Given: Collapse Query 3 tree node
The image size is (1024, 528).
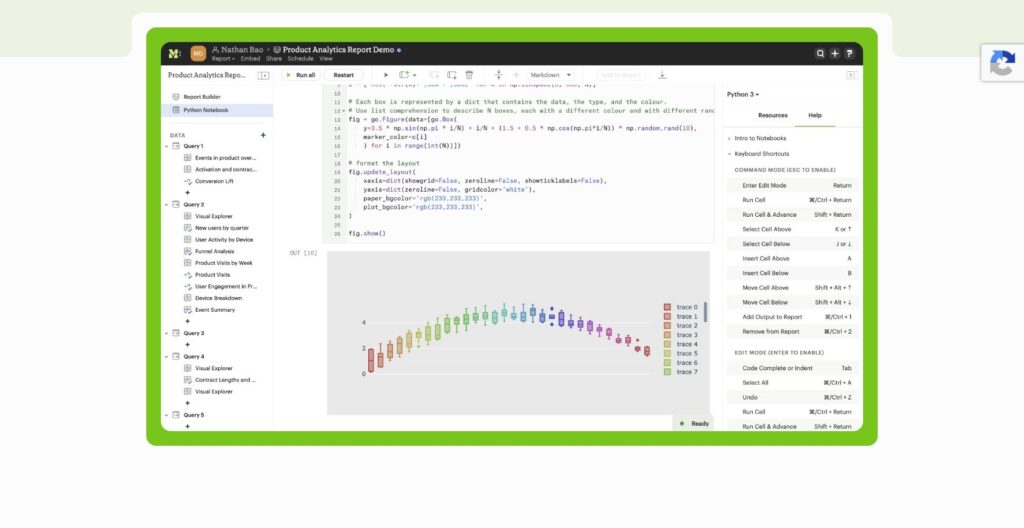Looking at the screenshot, I should tap(167, 333).
